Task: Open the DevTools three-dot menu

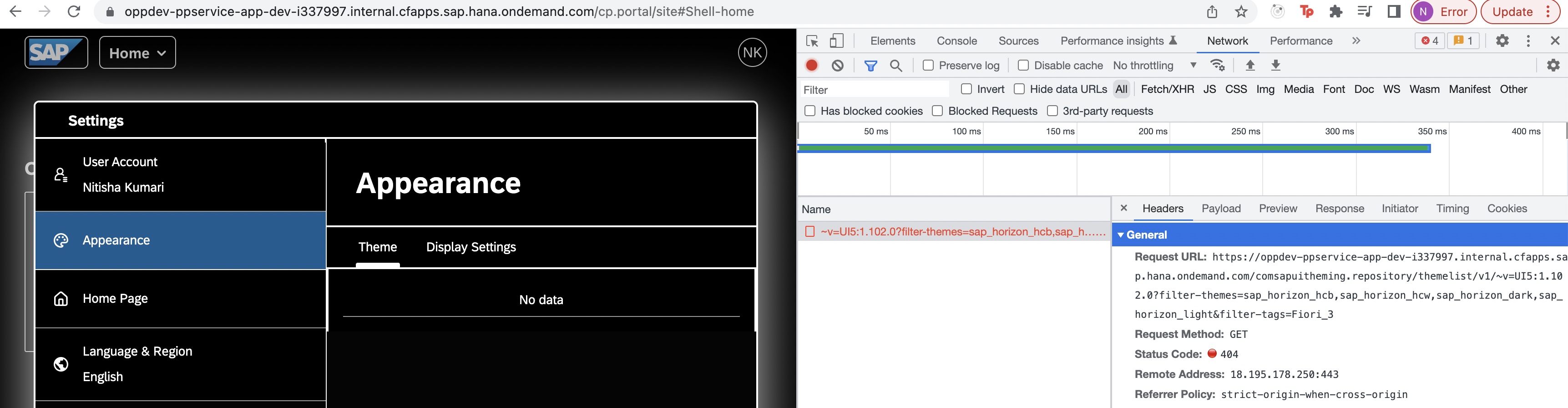Action: (1528, 41)
